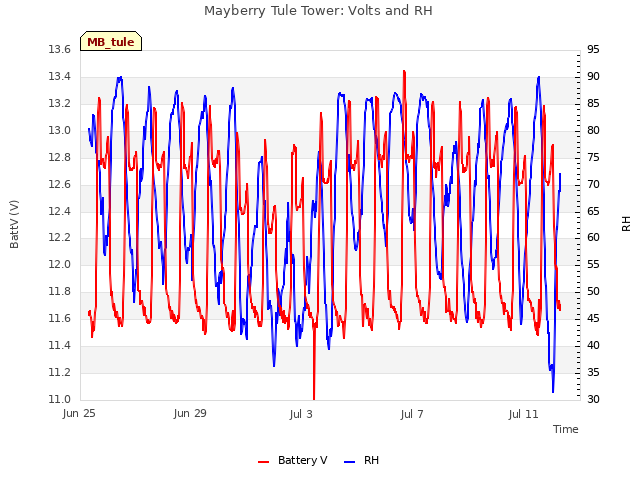Click the 75 RH tick label
Screen dimensions: 640x480
[593, 158]
